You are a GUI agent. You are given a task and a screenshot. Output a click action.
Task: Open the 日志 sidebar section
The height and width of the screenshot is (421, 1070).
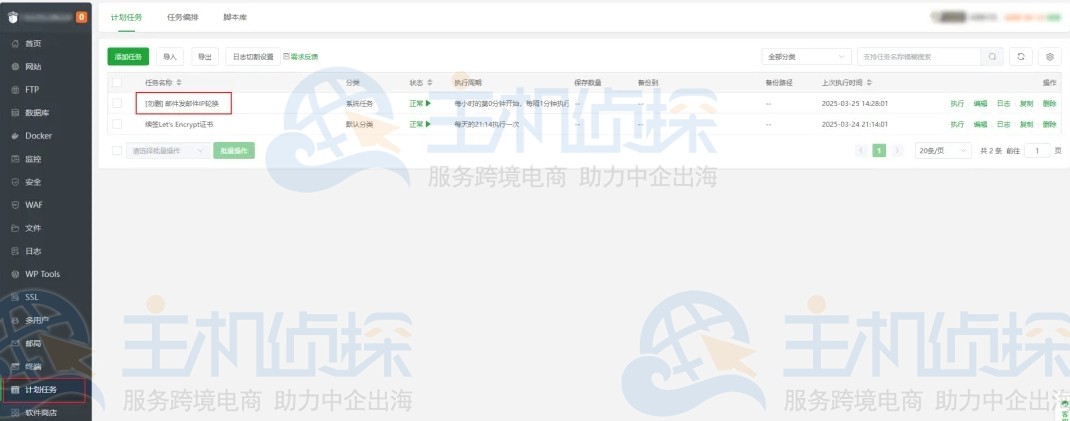(x=33, y=251)
